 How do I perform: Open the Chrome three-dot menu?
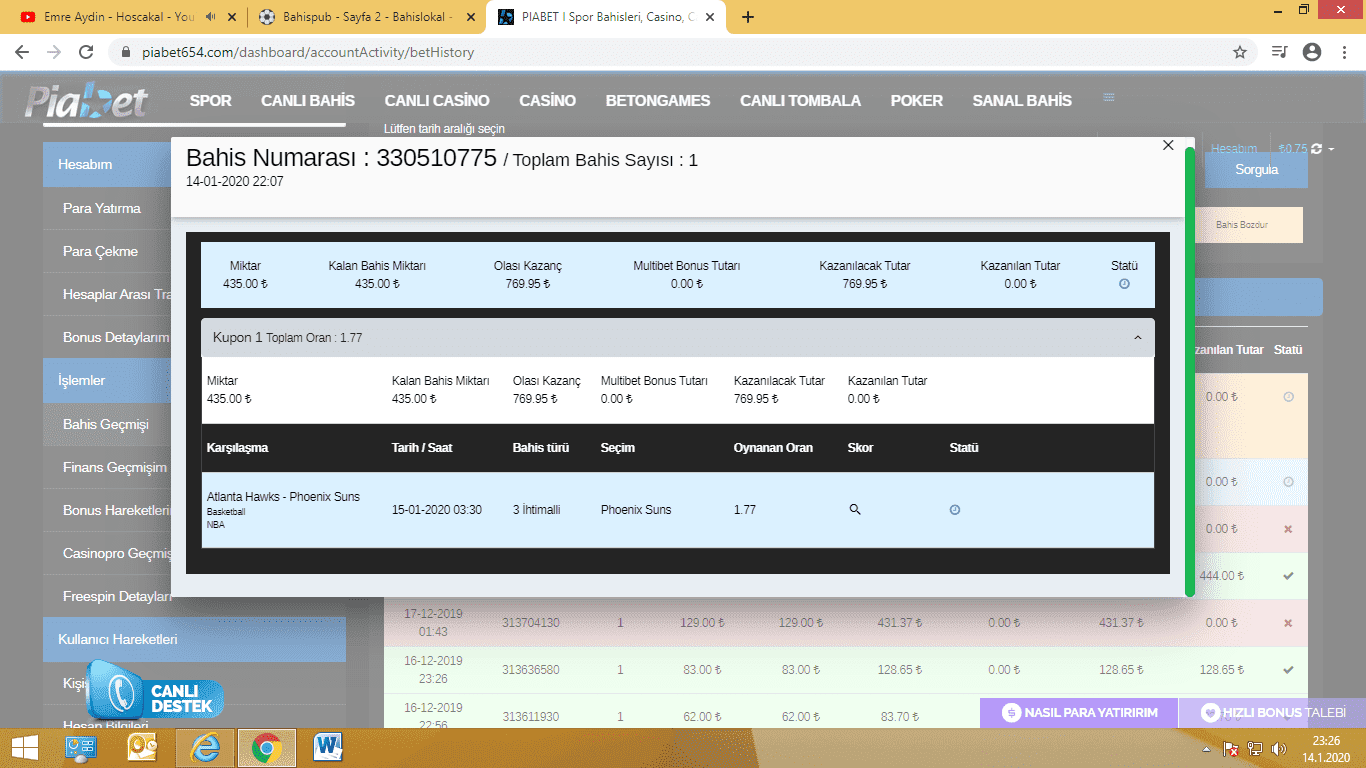1343,52
